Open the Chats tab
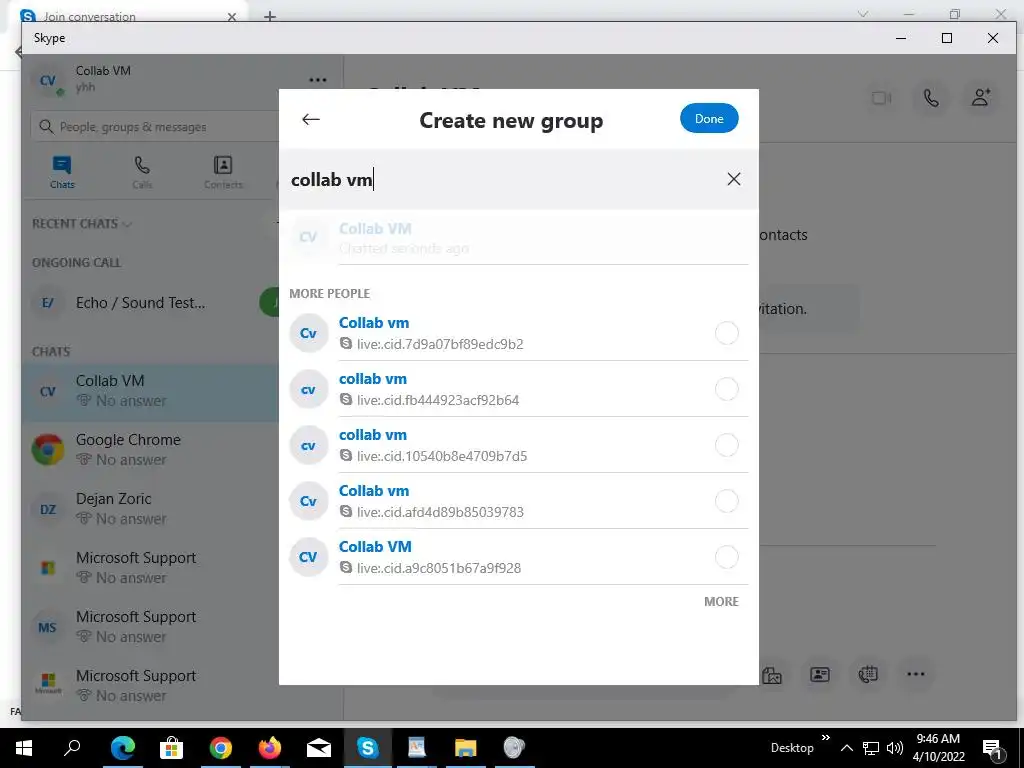The image size is (1024, 768). tap(62, 172)
